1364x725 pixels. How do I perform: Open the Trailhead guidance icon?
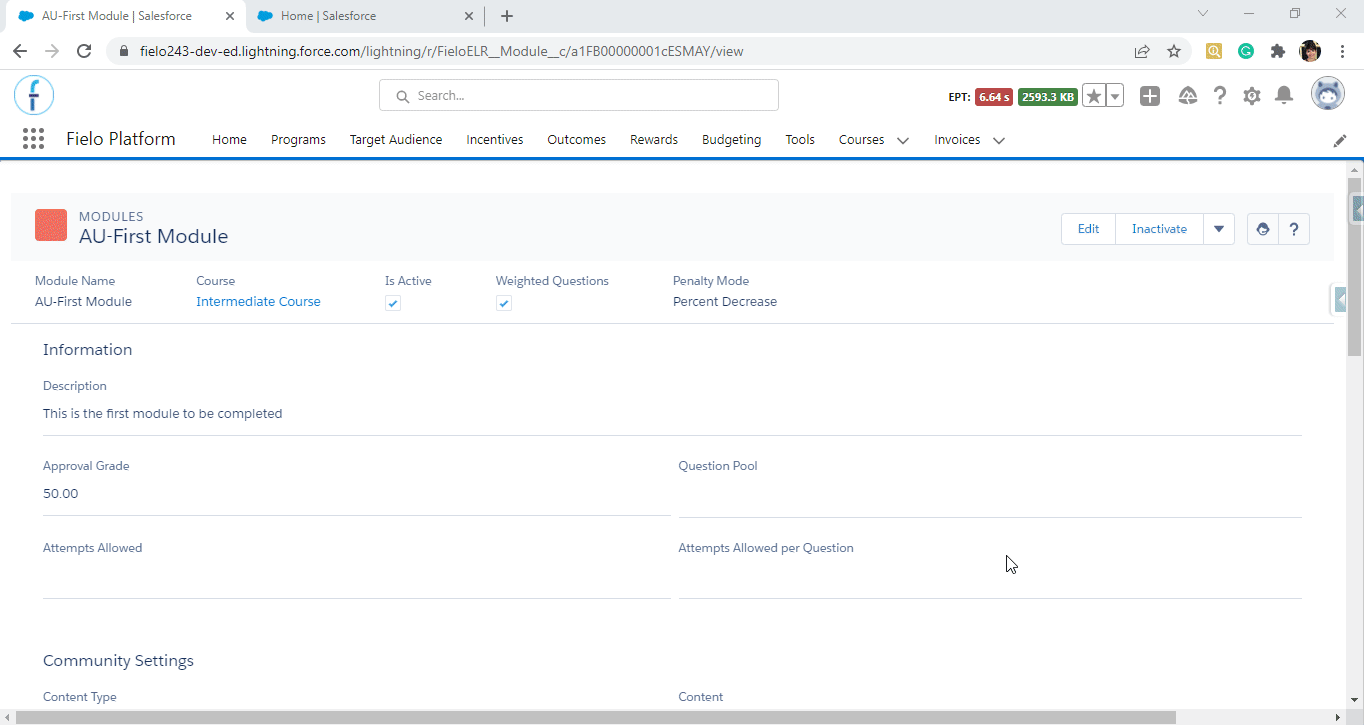click(1188, 96)
